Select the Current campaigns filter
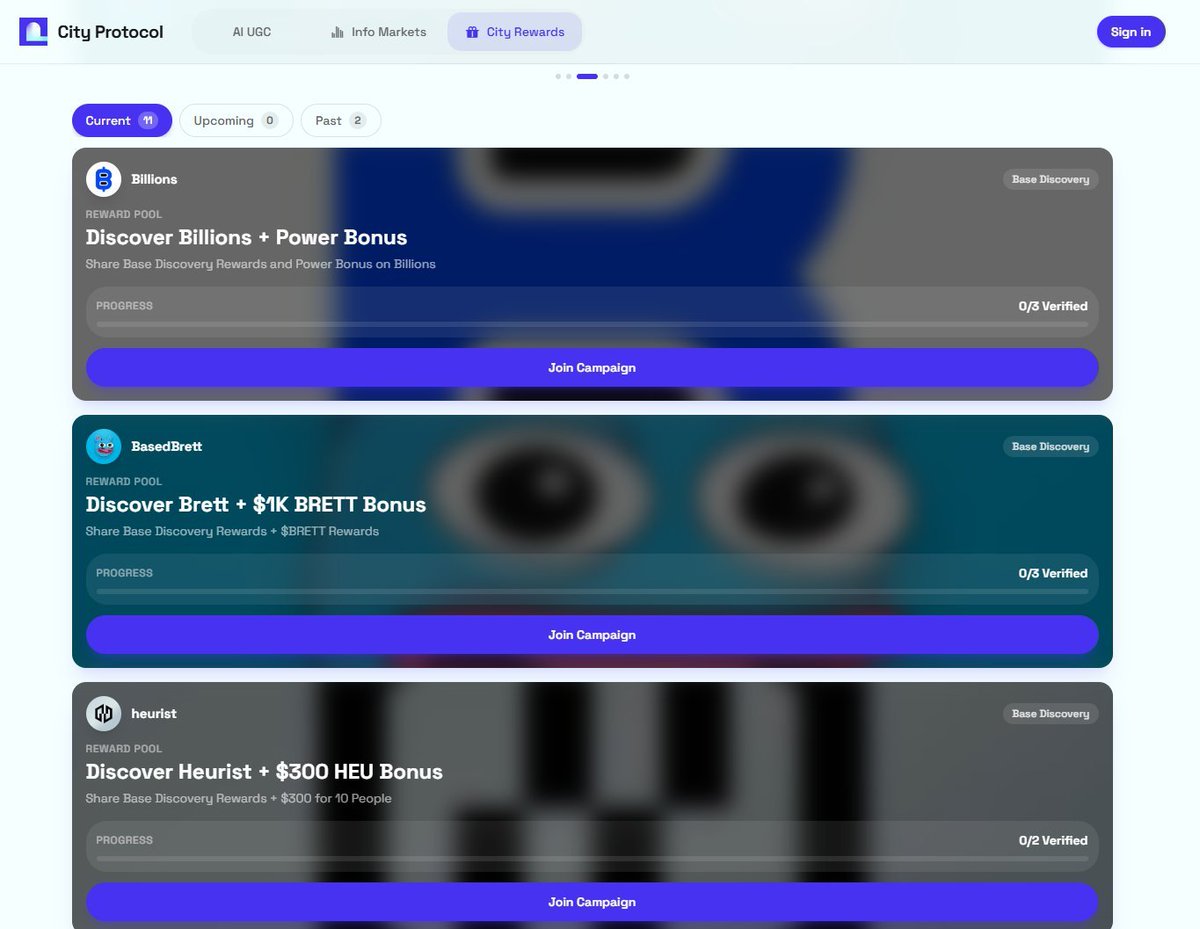Screen dimensions: 1200x929 tap(122, 121)
